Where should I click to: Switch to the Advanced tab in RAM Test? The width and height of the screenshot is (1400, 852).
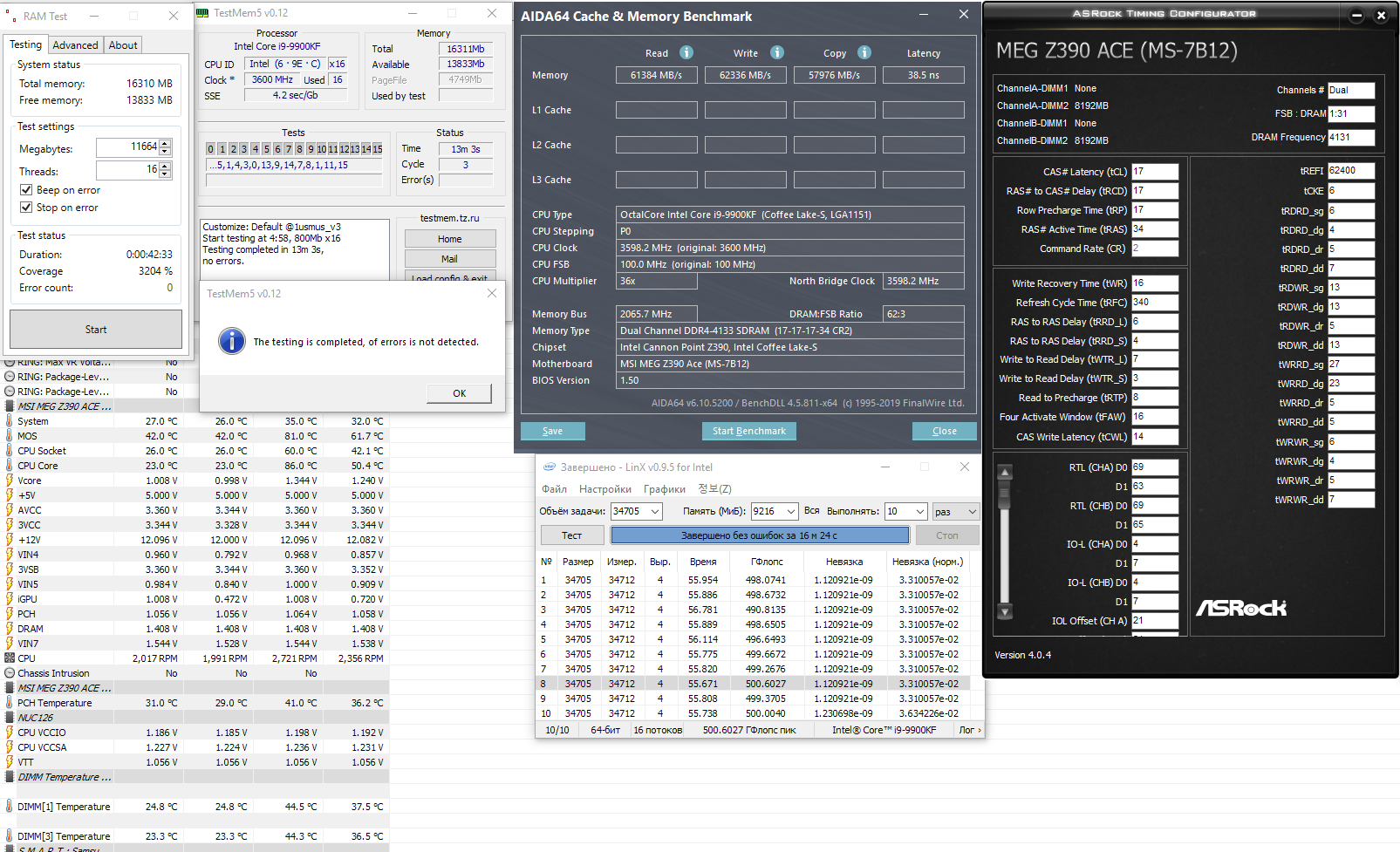click(x=75, y=45)
